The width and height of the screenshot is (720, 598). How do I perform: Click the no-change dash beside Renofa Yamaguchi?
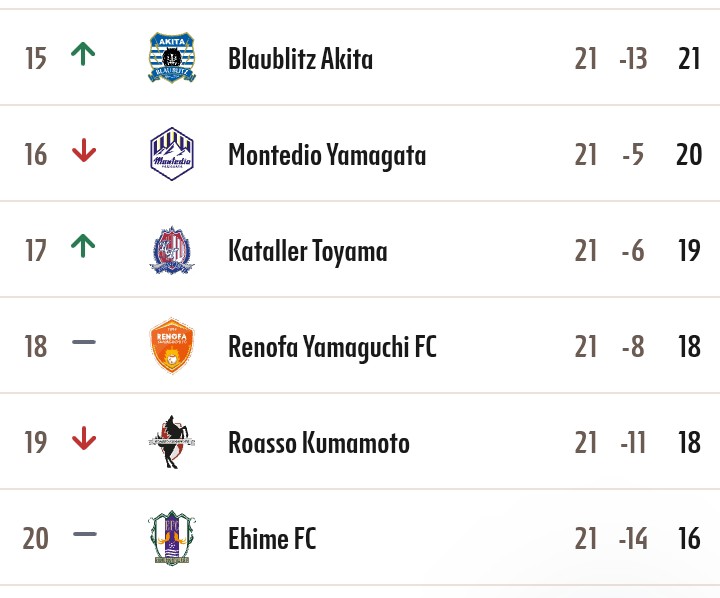click(x=84, y=342)
